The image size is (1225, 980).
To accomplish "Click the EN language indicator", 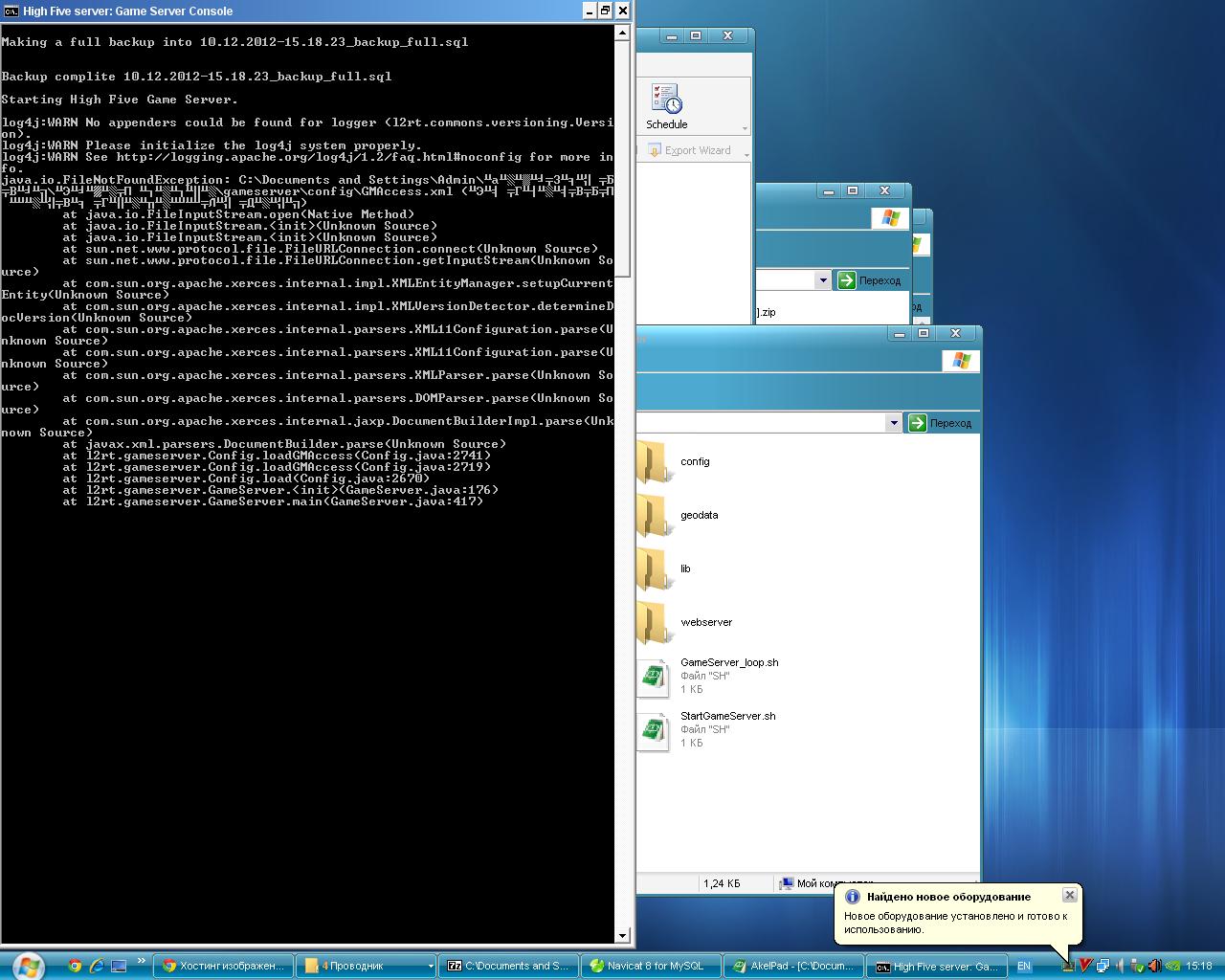I will tap(1024, 967).
